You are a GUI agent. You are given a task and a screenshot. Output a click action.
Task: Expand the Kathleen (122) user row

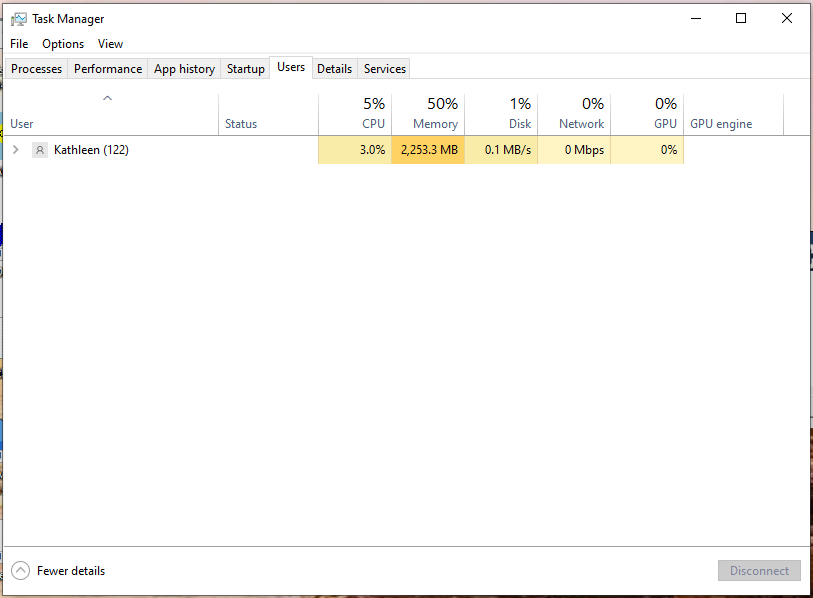tap(16, 150)
